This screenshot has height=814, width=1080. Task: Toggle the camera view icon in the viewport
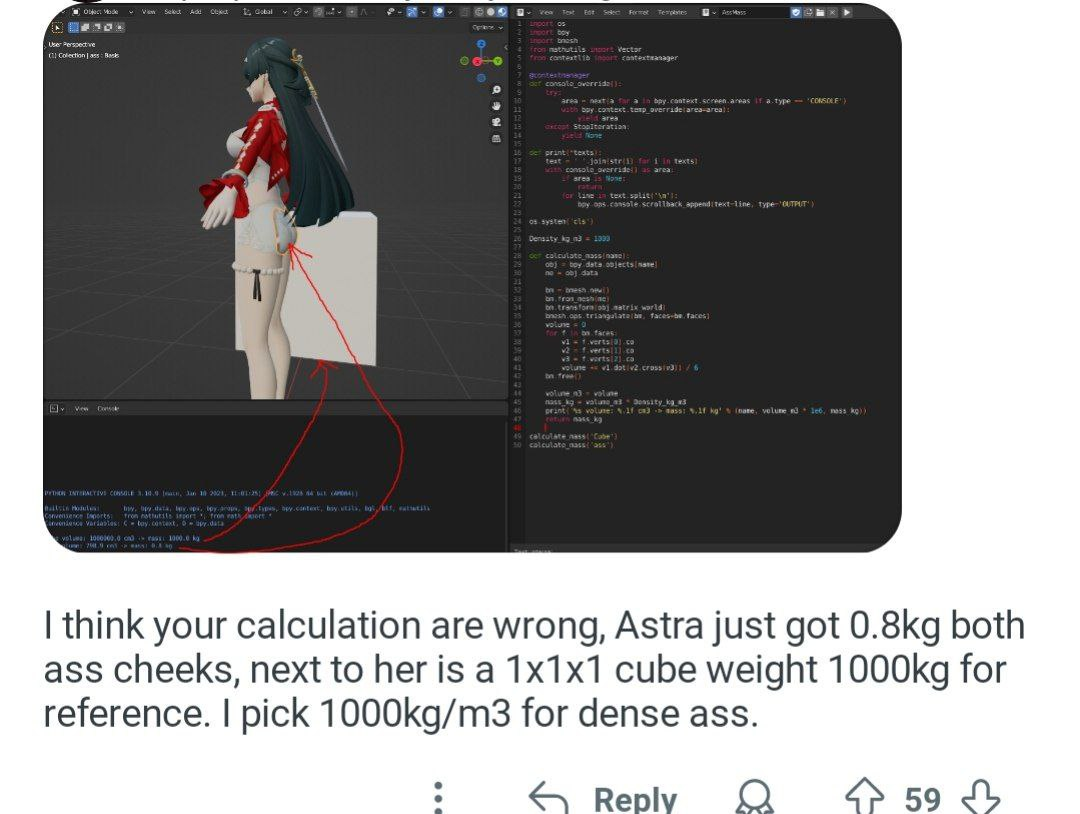point(496,122)
